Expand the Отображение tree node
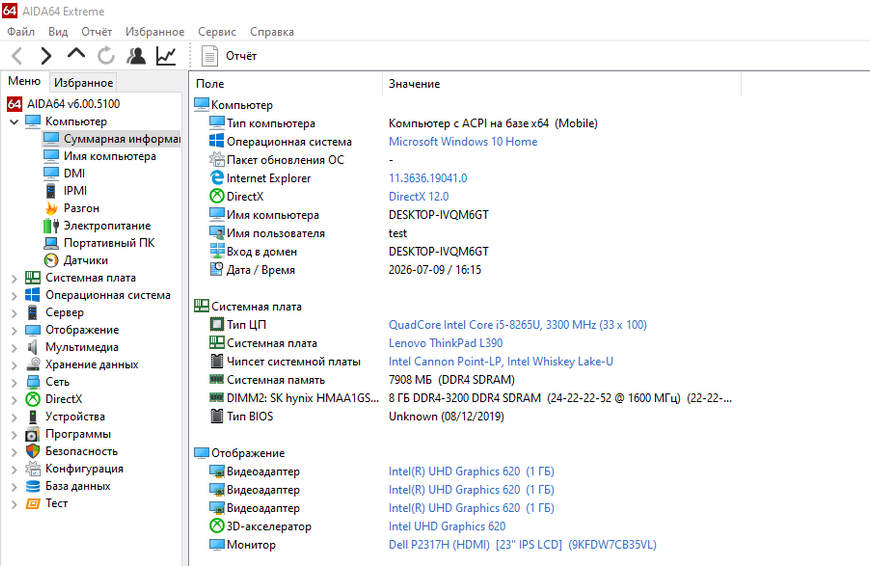This screenshot has height=566, width=870. click(x=14, y=330)
